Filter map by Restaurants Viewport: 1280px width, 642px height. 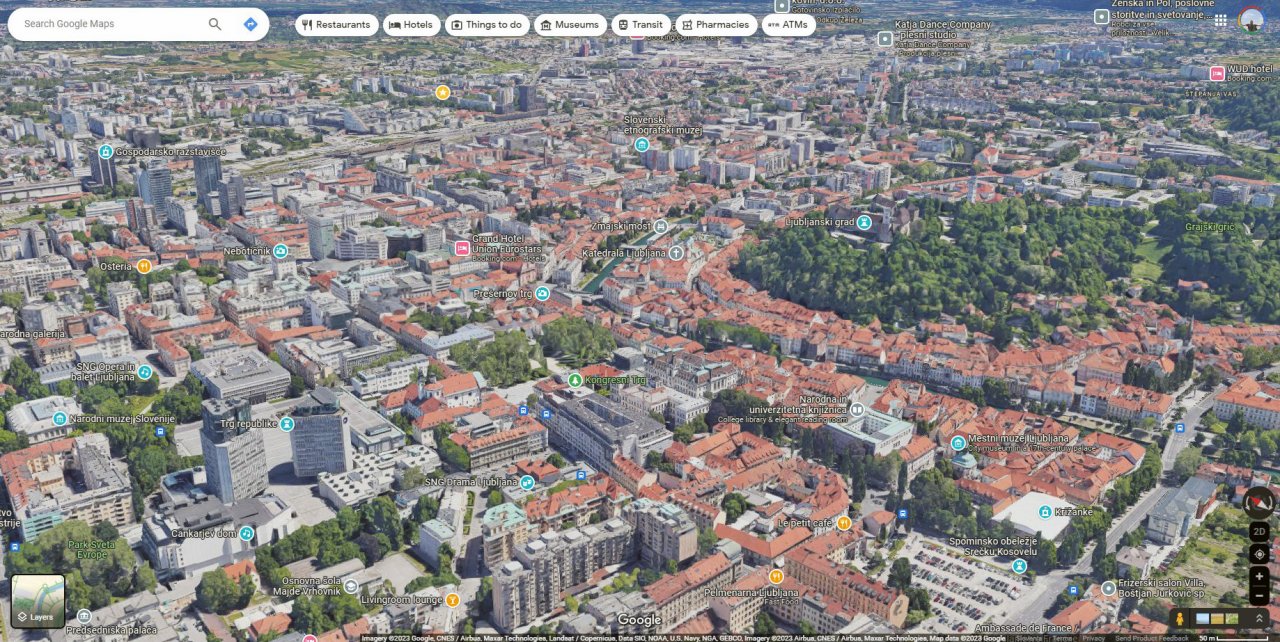point(336,25)
